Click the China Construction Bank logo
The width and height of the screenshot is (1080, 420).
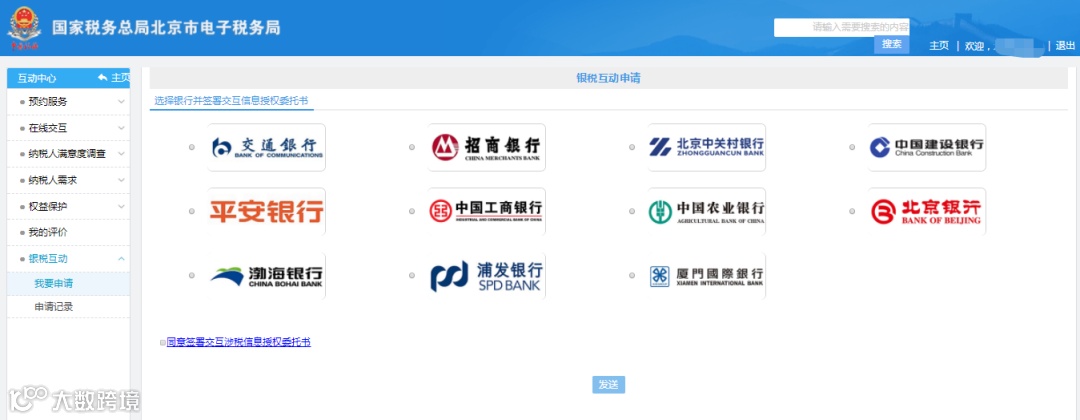tap(927, 147)
